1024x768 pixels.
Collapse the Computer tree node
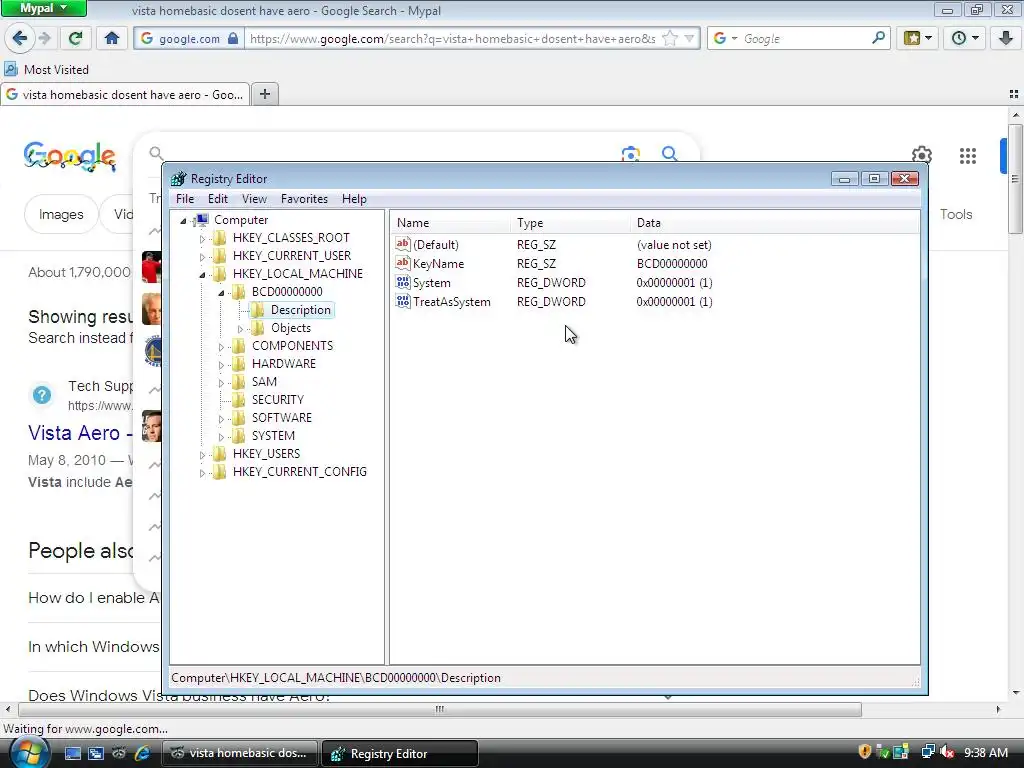[x=184, y=221]
